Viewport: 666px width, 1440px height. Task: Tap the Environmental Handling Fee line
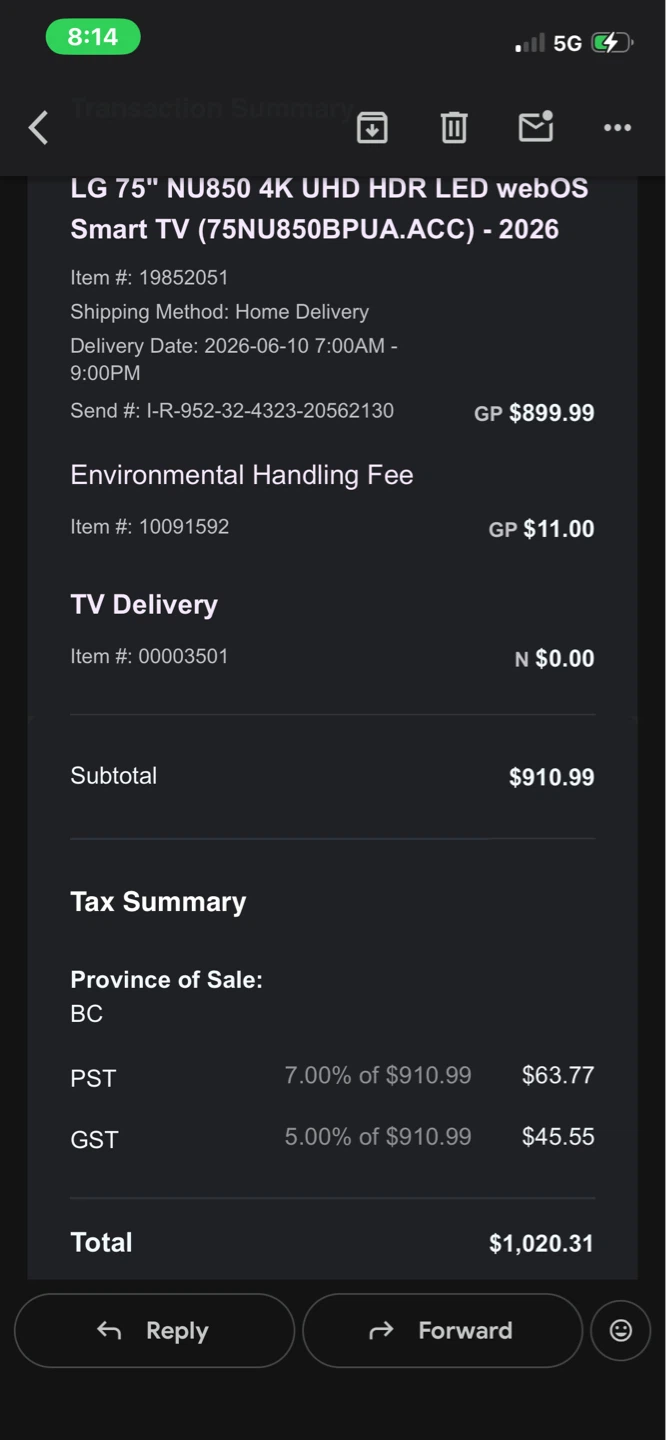(242, 475)
